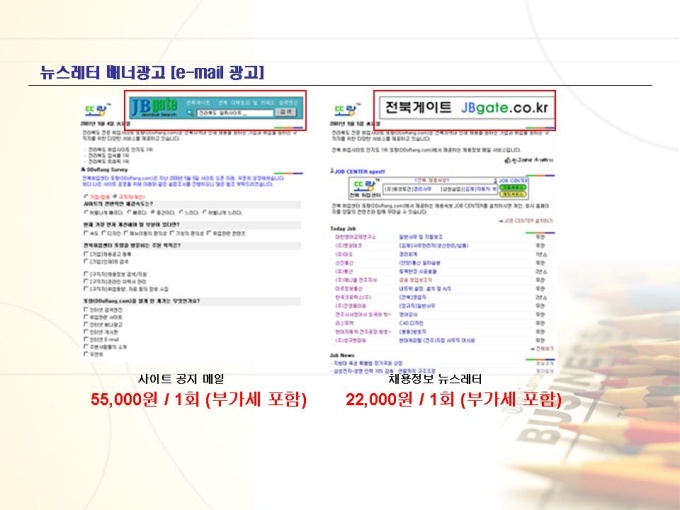Click the JBgate logo in the left banner
Viewport: 680px width, 510px height.
point(154,107)
